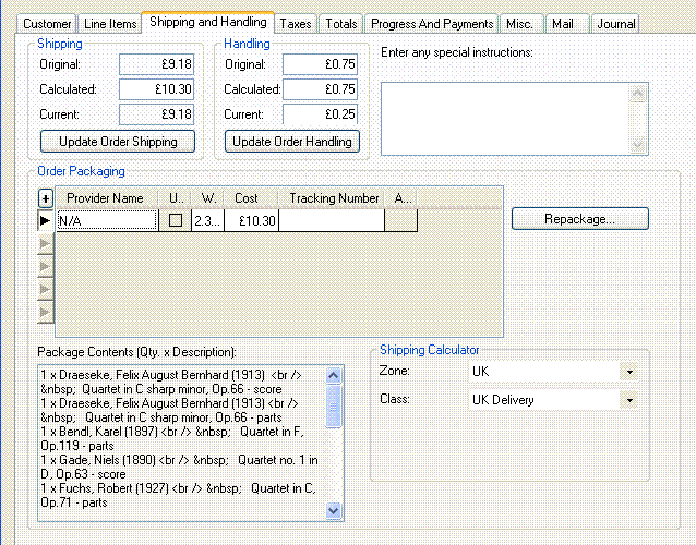The width and height of the screenshot is (696, 545).
Task: Select the N/A row arrow indicator
Action: coord(45,221)
